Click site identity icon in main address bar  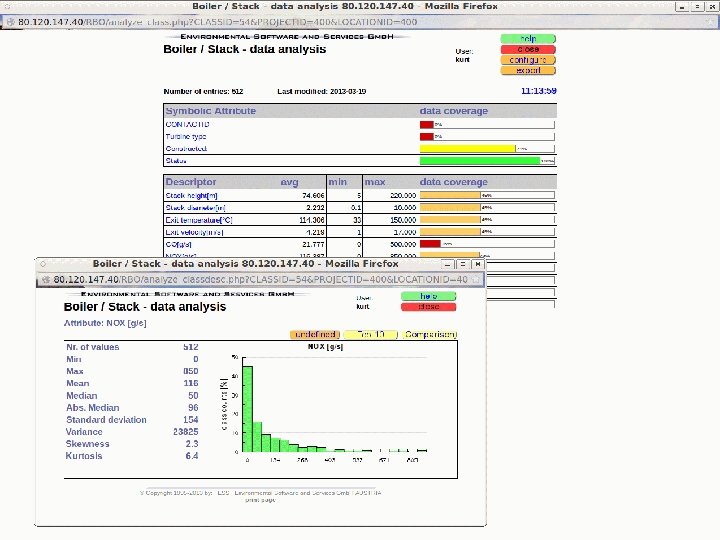pos(11,22)
